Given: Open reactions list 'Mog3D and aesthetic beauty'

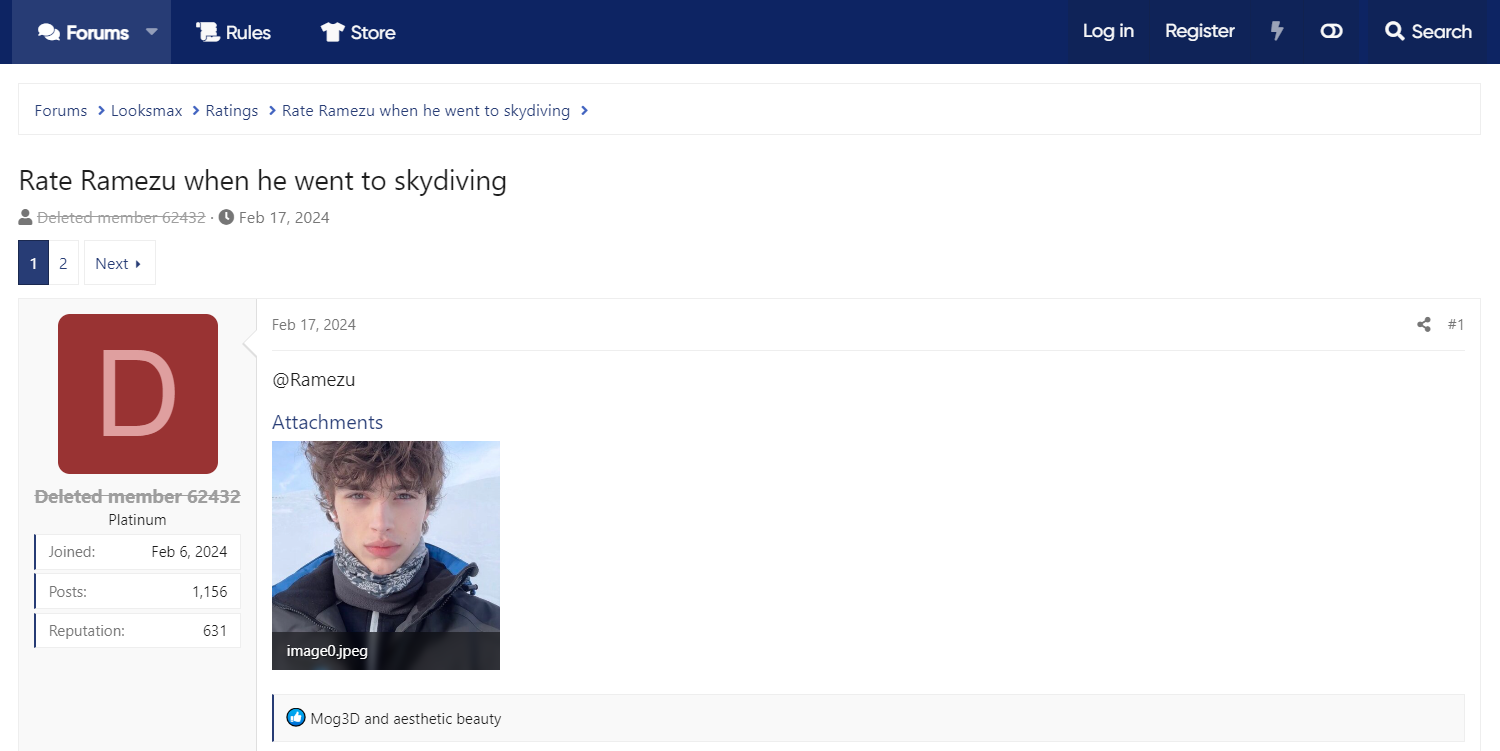Looking at the screenshot, I should coord(406,718).
